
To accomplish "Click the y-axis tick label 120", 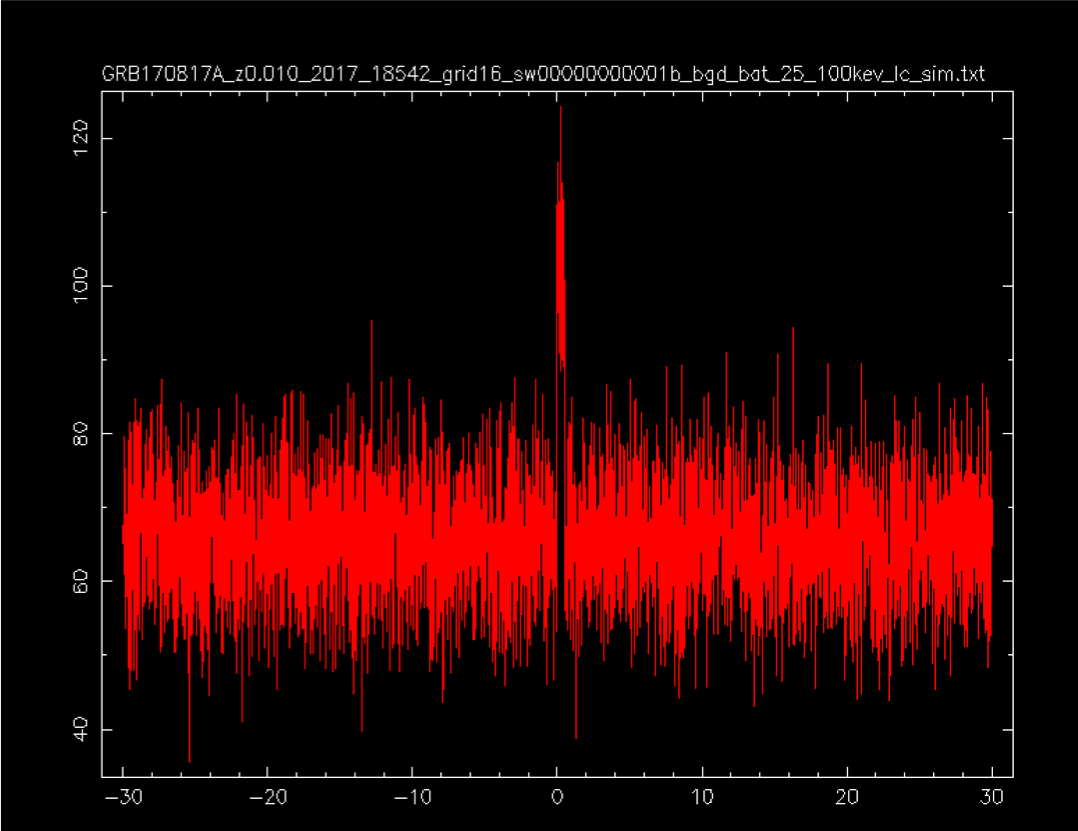I will 80,137.
